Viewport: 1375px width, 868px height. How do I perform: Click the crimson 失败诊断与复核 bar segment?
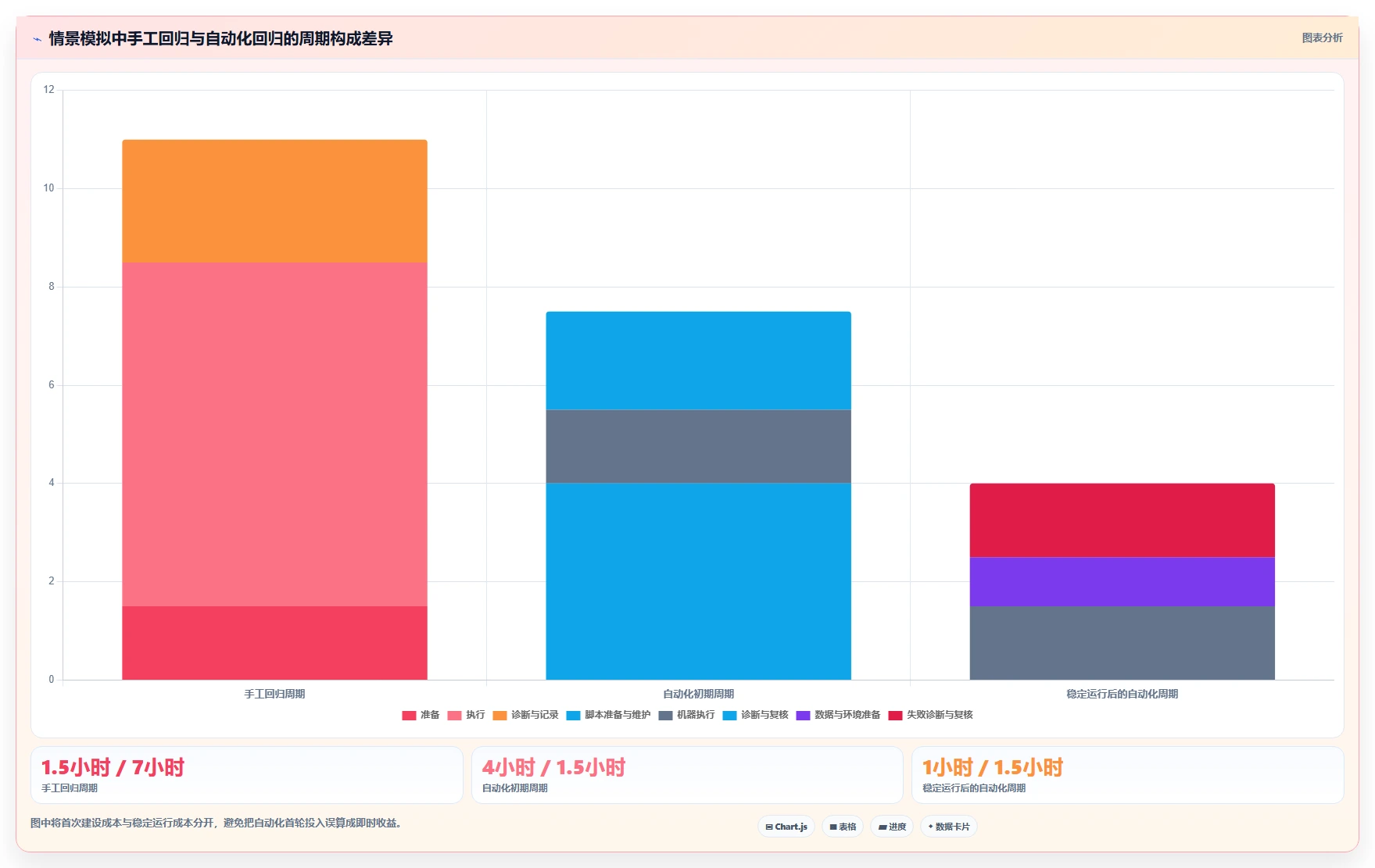[1122, 520]
